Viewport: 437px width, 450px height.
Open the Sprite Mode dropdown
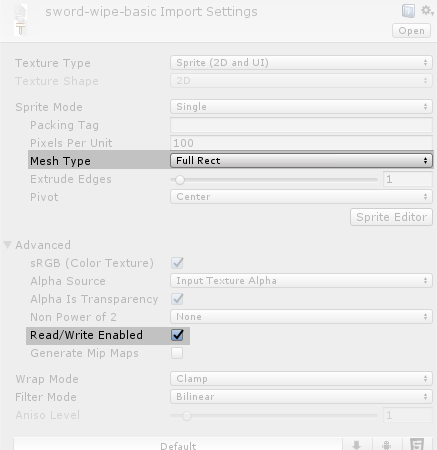pos(301,107)
